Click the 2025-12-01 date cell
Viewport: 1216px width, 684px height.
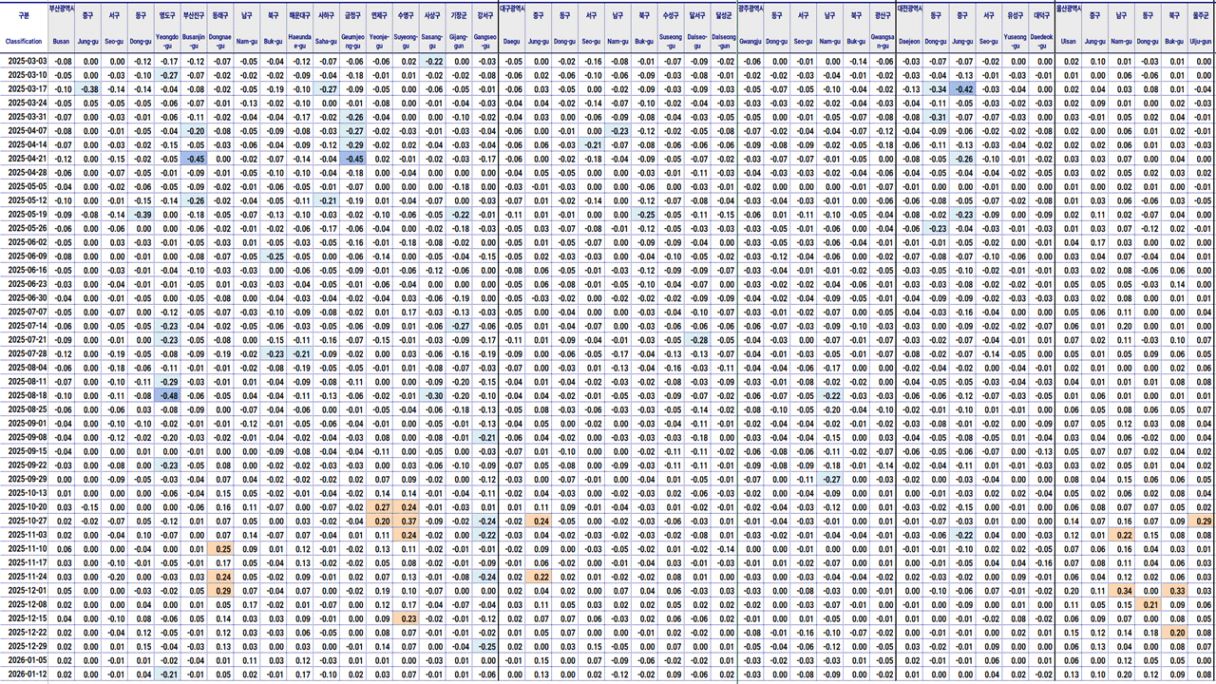click(24, 590)
